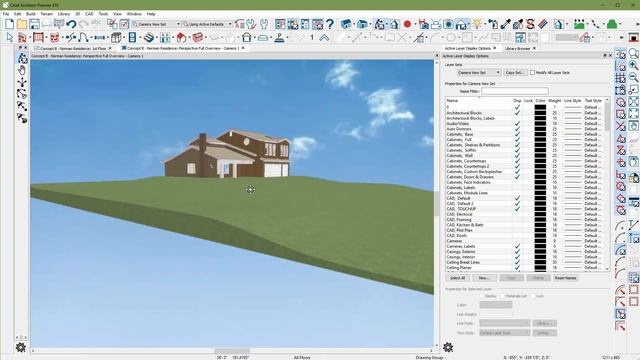This screenshot has width=640, height=360.
Task: Open the File menu
Action: click(x=6, y=14)
